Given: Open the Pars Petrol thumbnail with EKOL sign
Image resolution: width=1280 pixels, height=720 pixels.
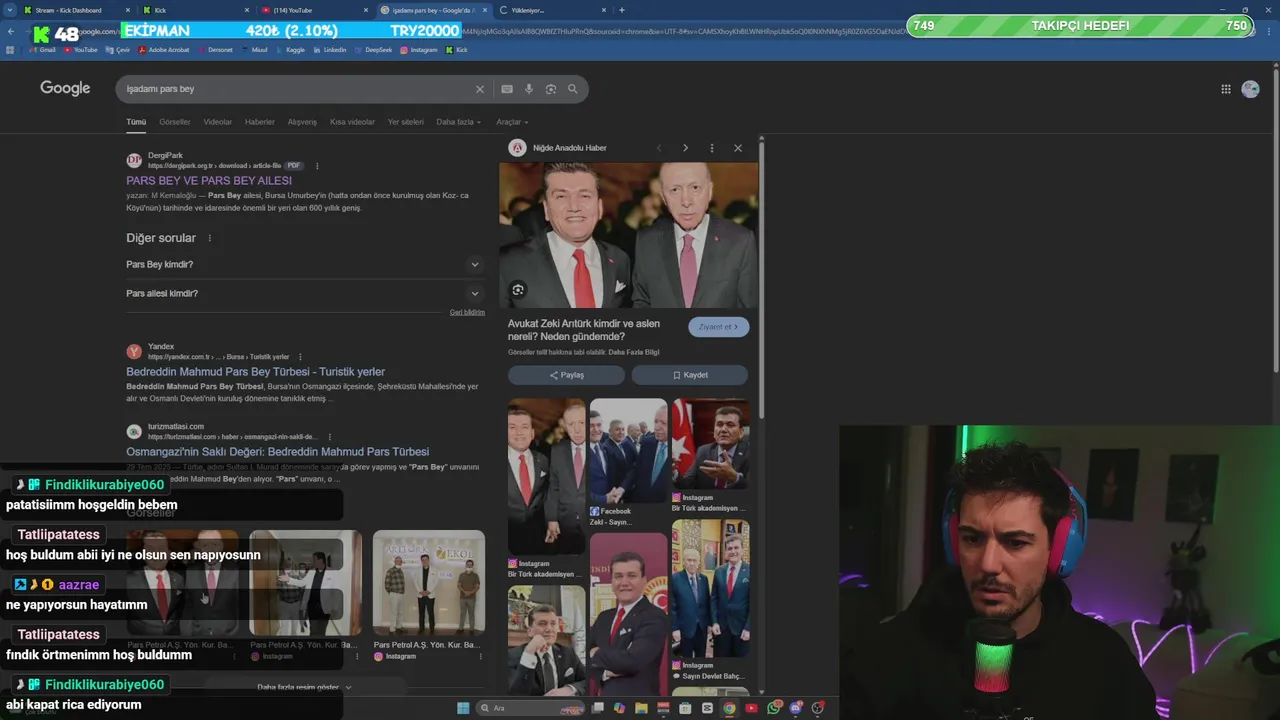Looking at the screenshot, I should click(429, 583).
